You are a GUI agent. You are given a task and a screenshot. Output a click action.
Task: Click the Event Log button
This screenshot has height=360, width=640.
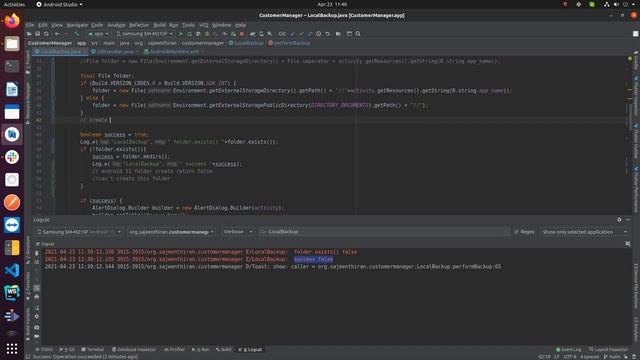point(569,350)
